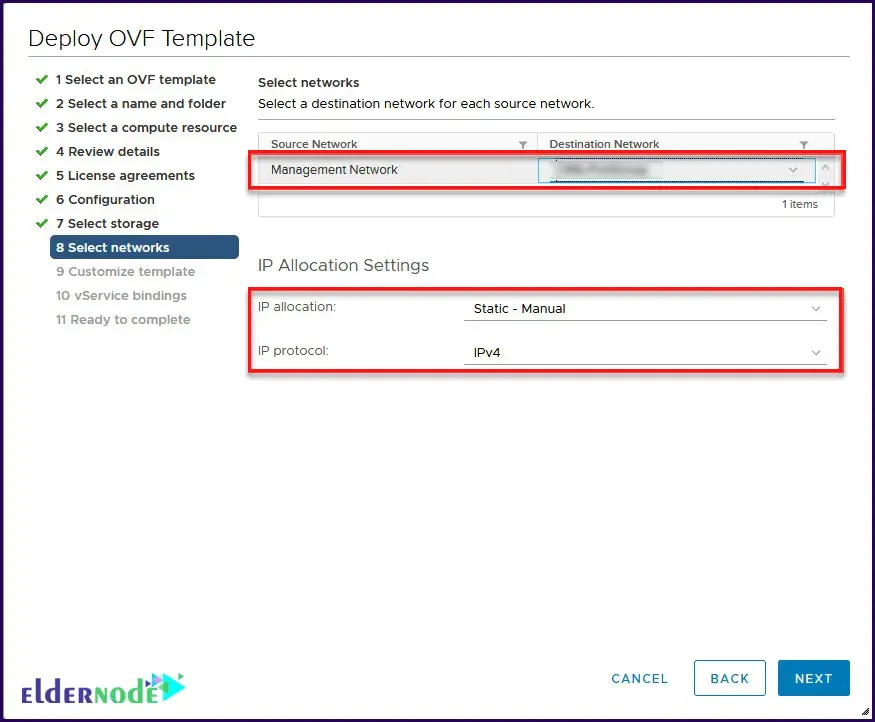The width and height of the screenshot is (875, 722).
Task: Go to step 2 Select a name and folder
Action: (140, 103)
